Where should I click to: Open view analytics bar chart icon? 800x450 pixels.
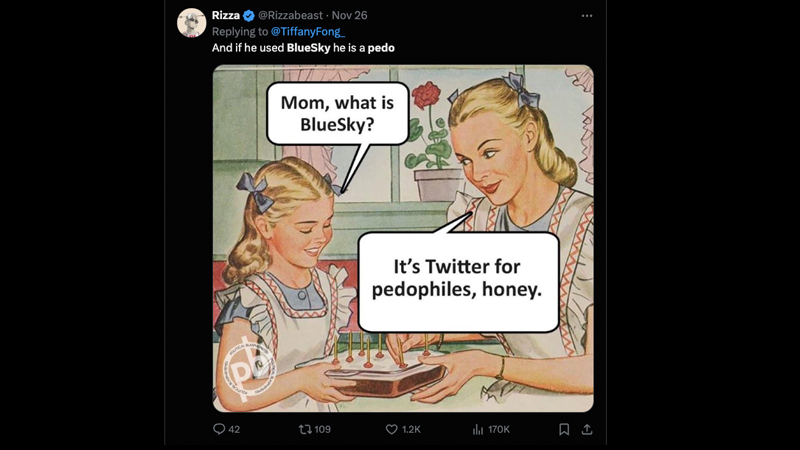coord(478,430)
